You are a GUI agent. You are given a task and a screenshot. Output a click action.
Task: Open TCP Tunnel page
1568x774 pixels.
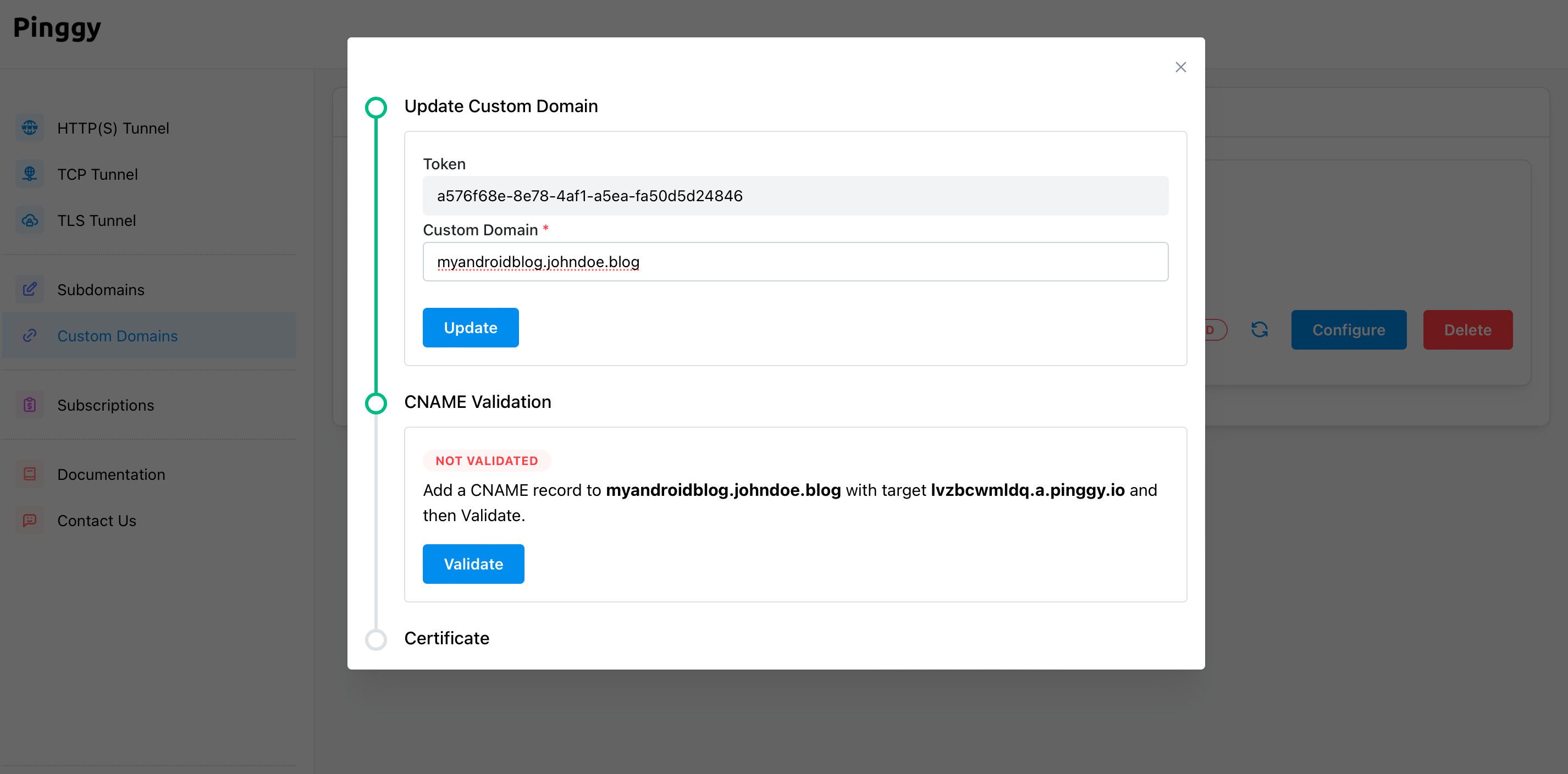(149, 174)
